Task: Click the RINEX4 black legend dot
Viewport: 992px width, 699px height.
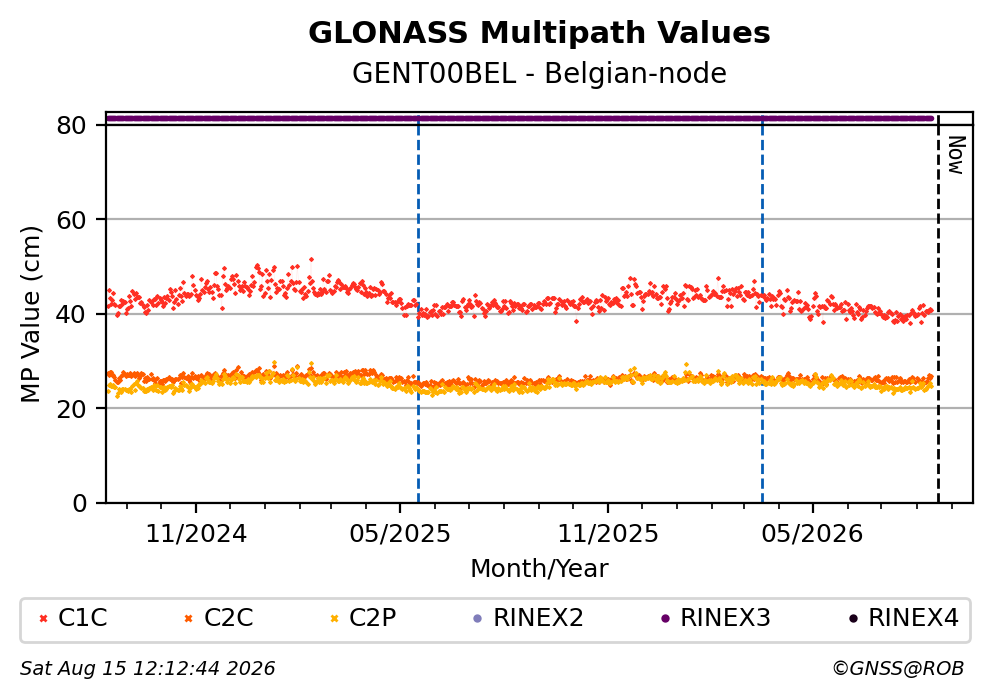Action: (853, 619)
